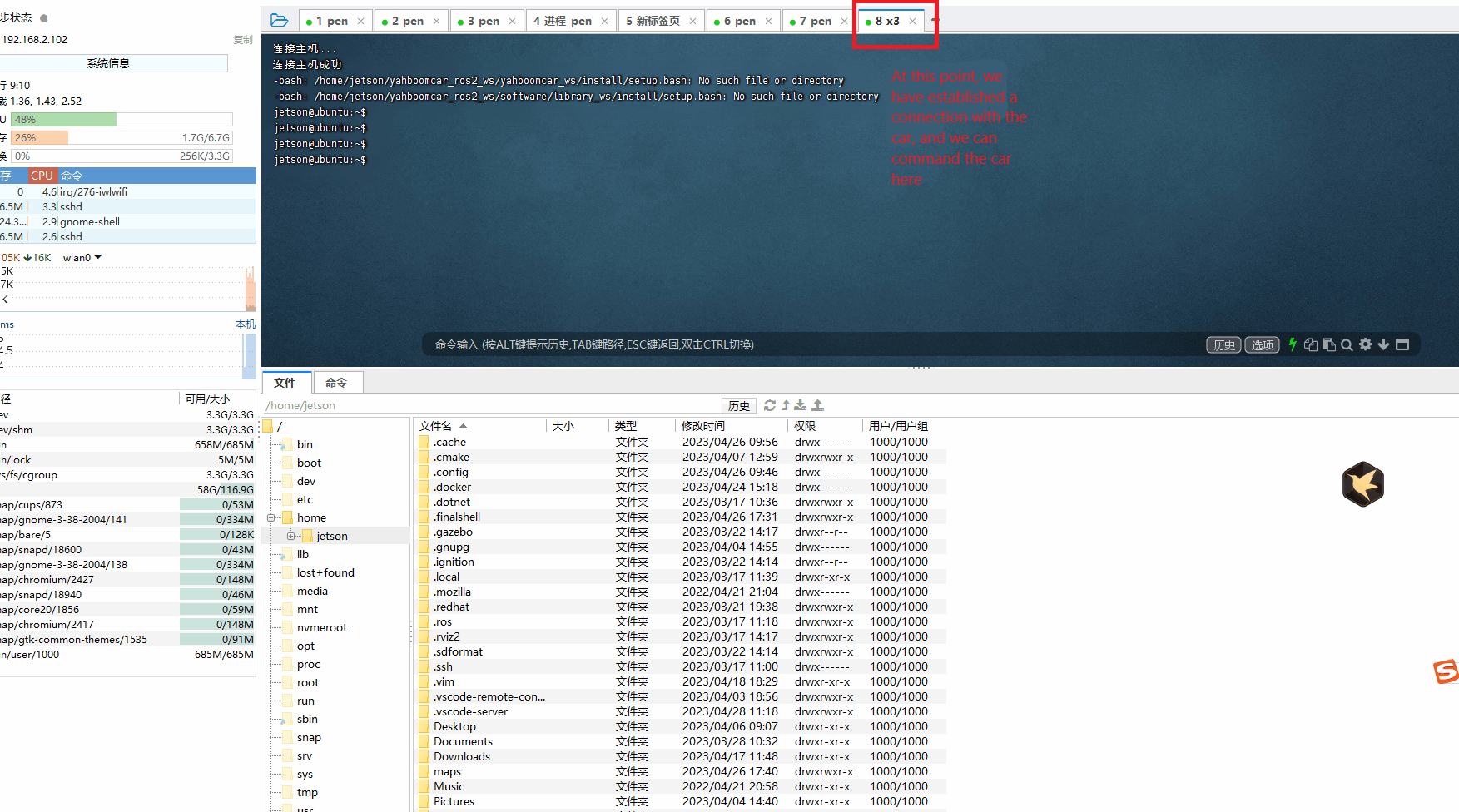Viewport: 1459px width, 812px height.
Task: Refresh the file list
Action: (x=769, y=405)
